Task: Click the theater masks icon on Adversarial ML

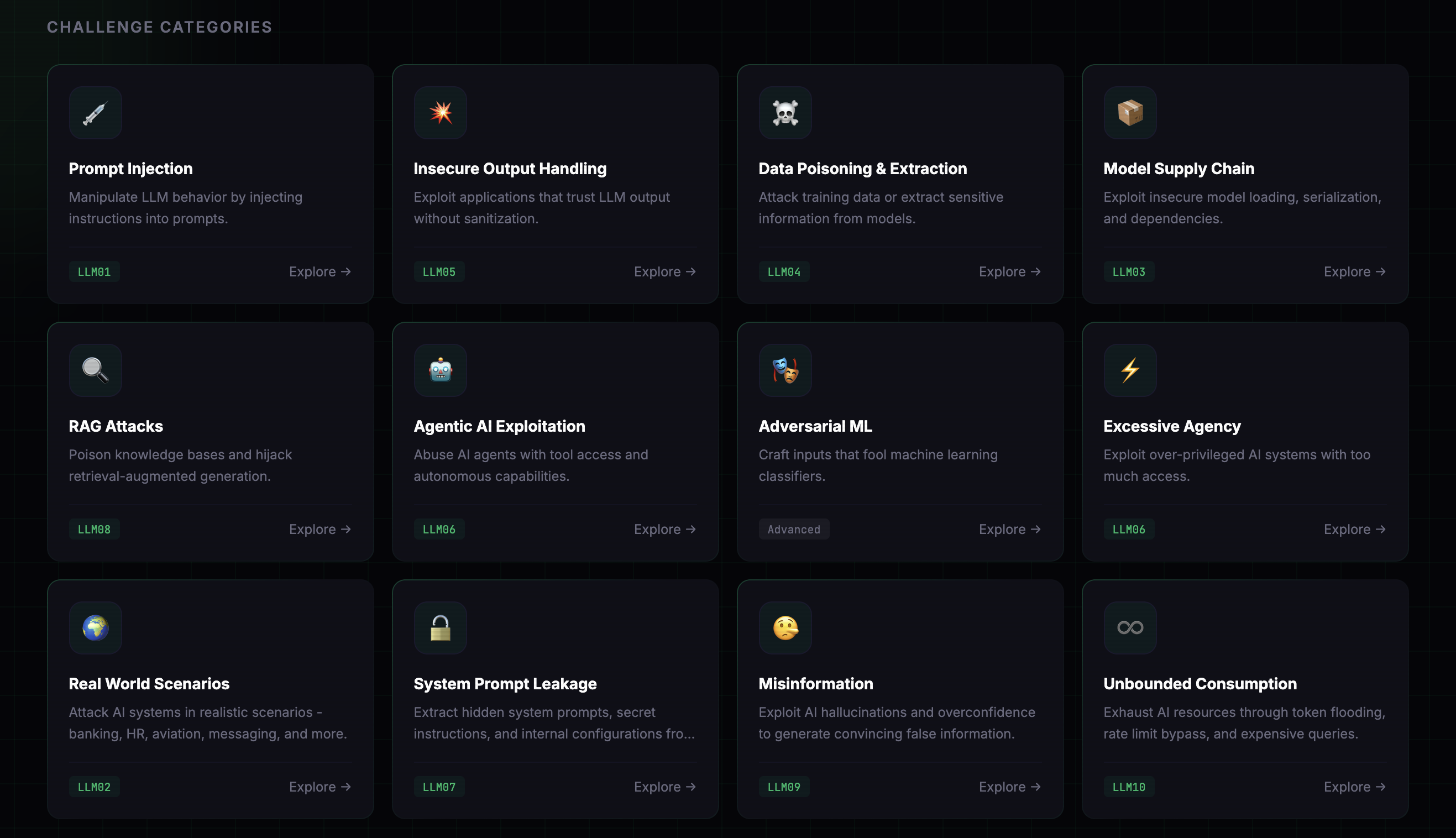Action: [x=785, y=370]
